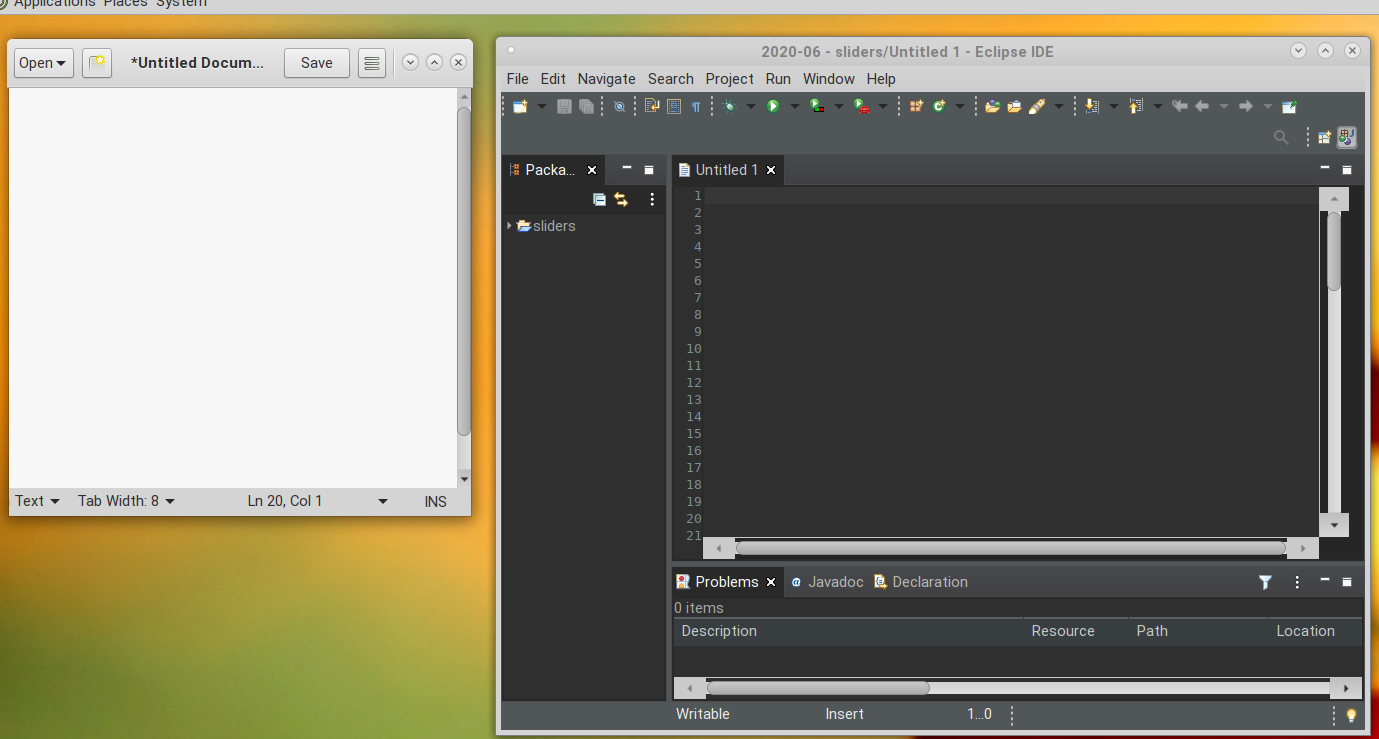Click the greyed Save icon in Eclipse
1379x739 pixels.
[564, 106]
